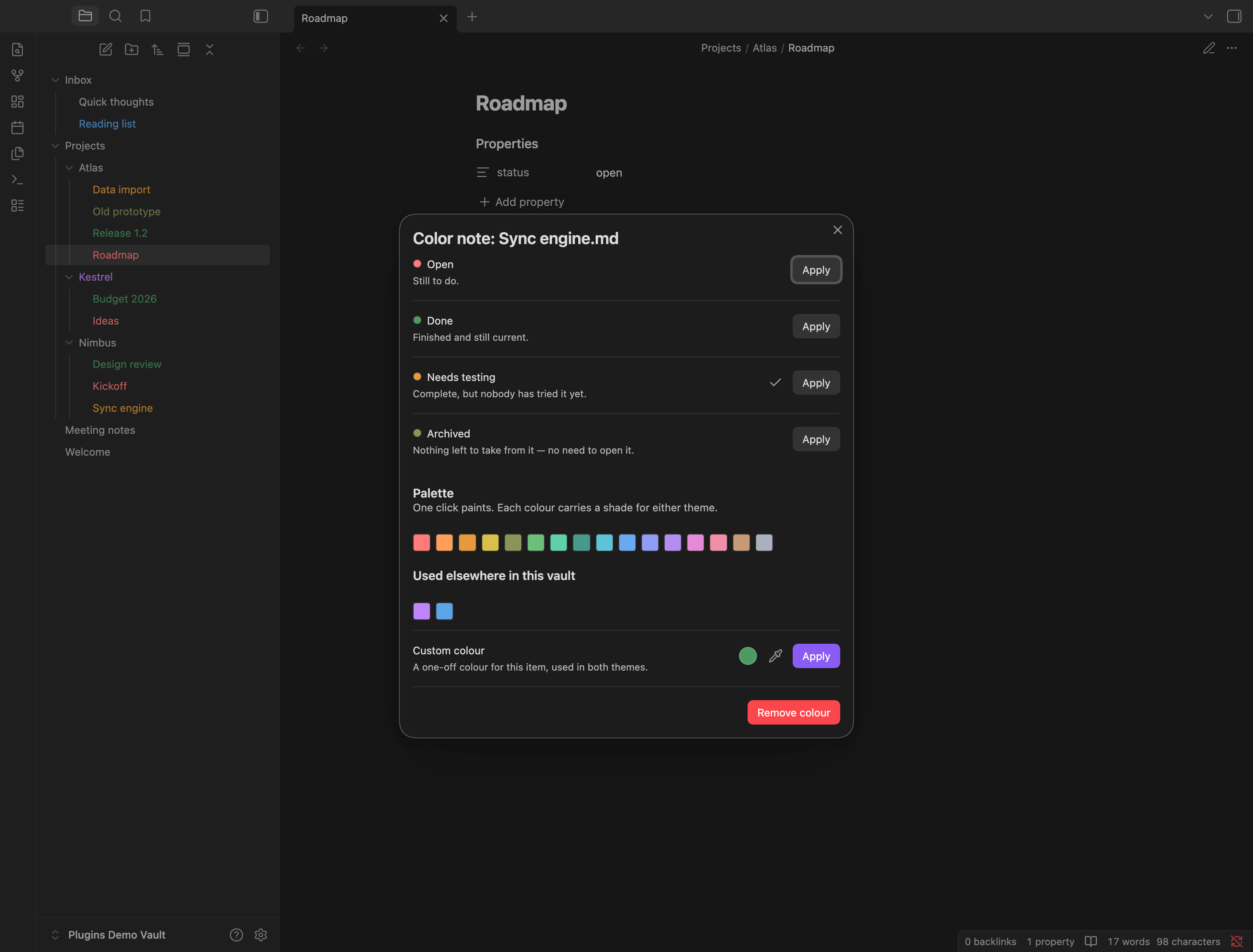Collapse the Atlas folder
Image resolution: width=1253 pixels, height=952 pixels.
tap(69, 168)
